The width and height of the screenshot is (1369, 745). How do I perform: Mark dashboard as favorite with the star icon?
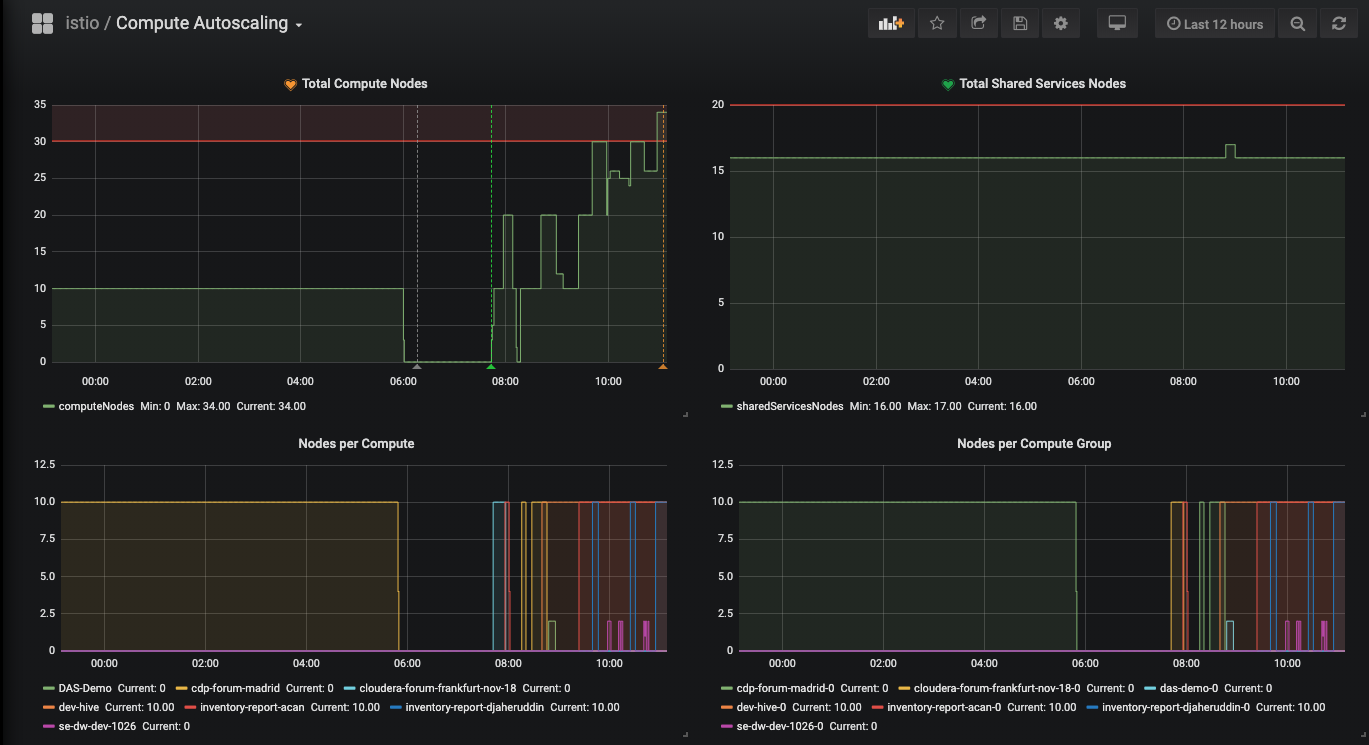click(936, 22)
